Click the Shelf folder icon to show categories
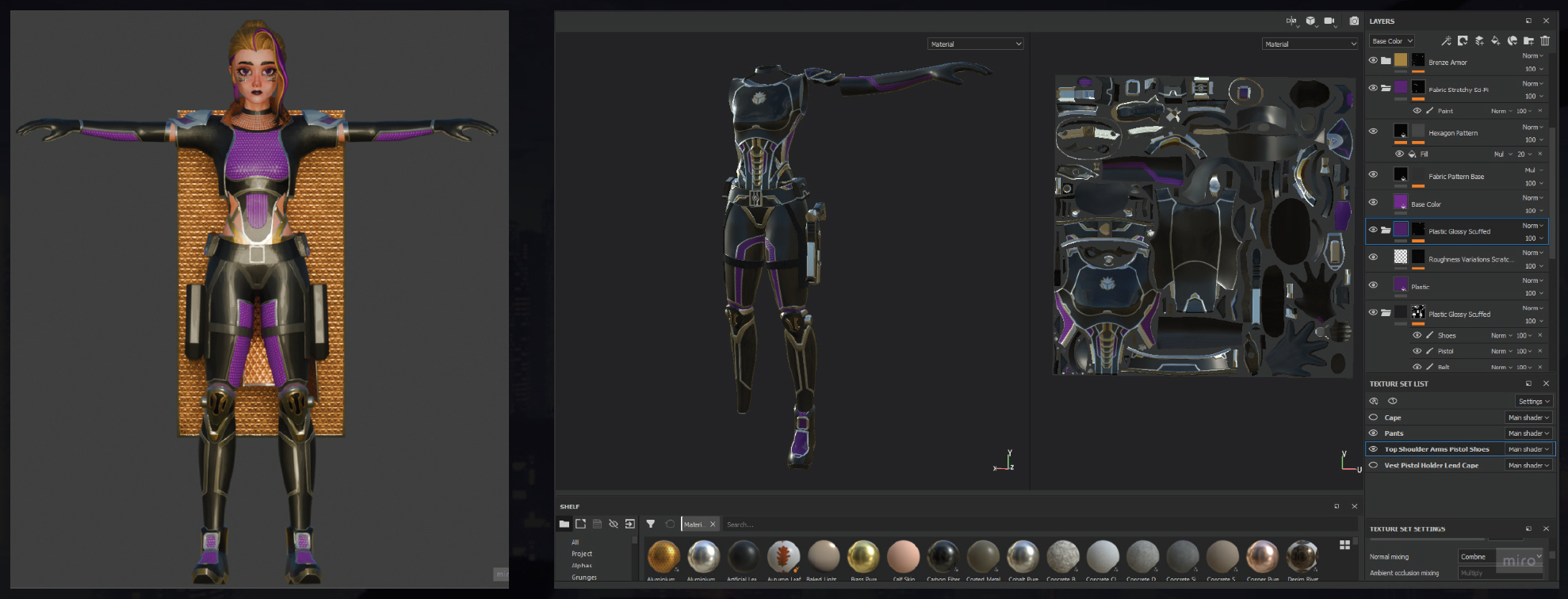This screenshot has width=1568, height=599. (x=564, y=524)
